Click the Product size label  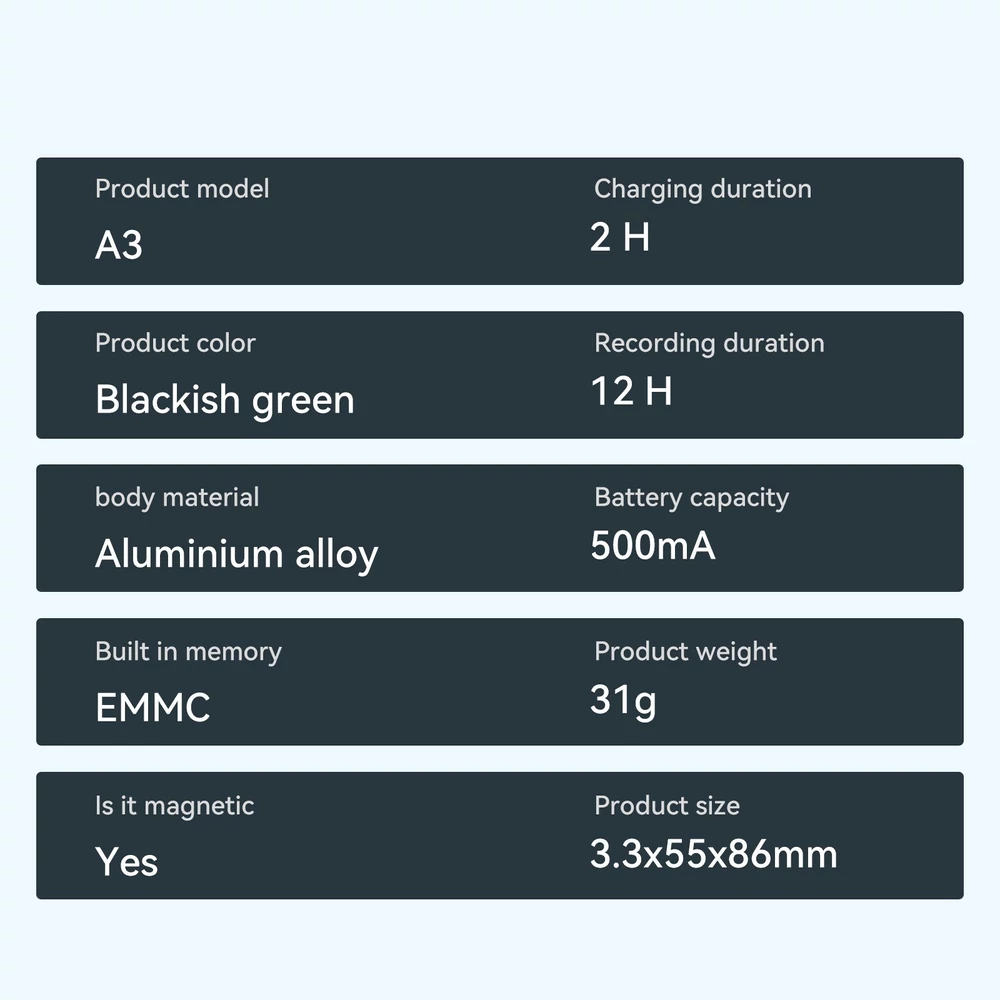click(667, 805)
